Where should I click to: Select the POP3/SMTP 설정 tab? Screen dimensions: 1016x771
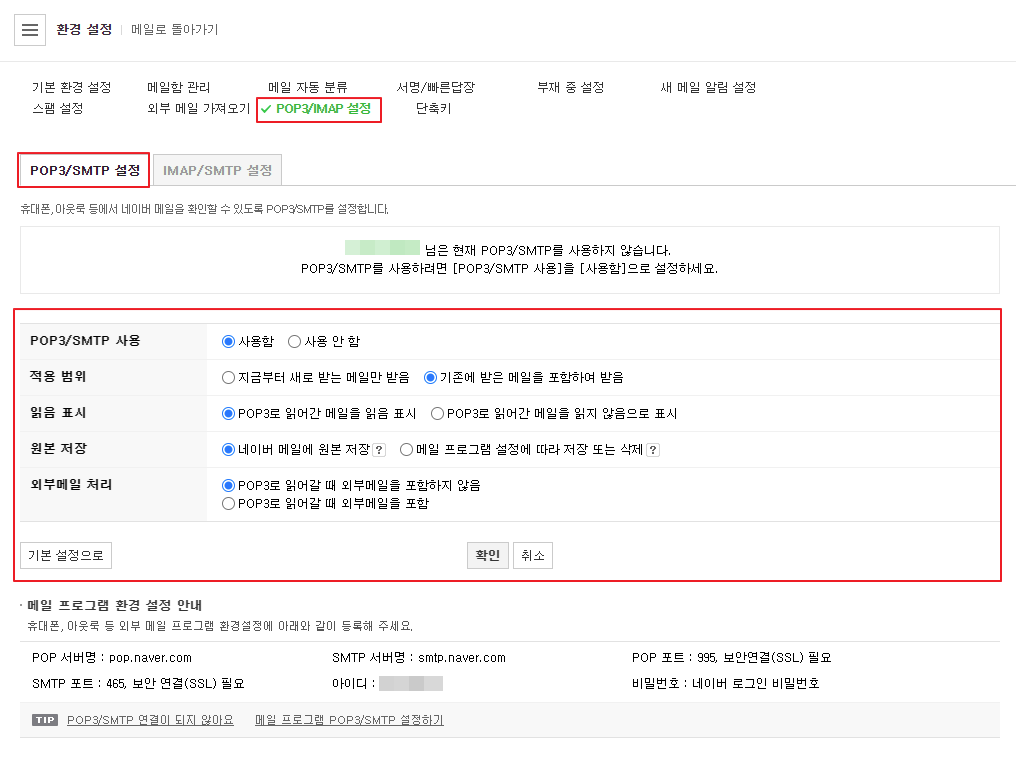coord(83,170)
